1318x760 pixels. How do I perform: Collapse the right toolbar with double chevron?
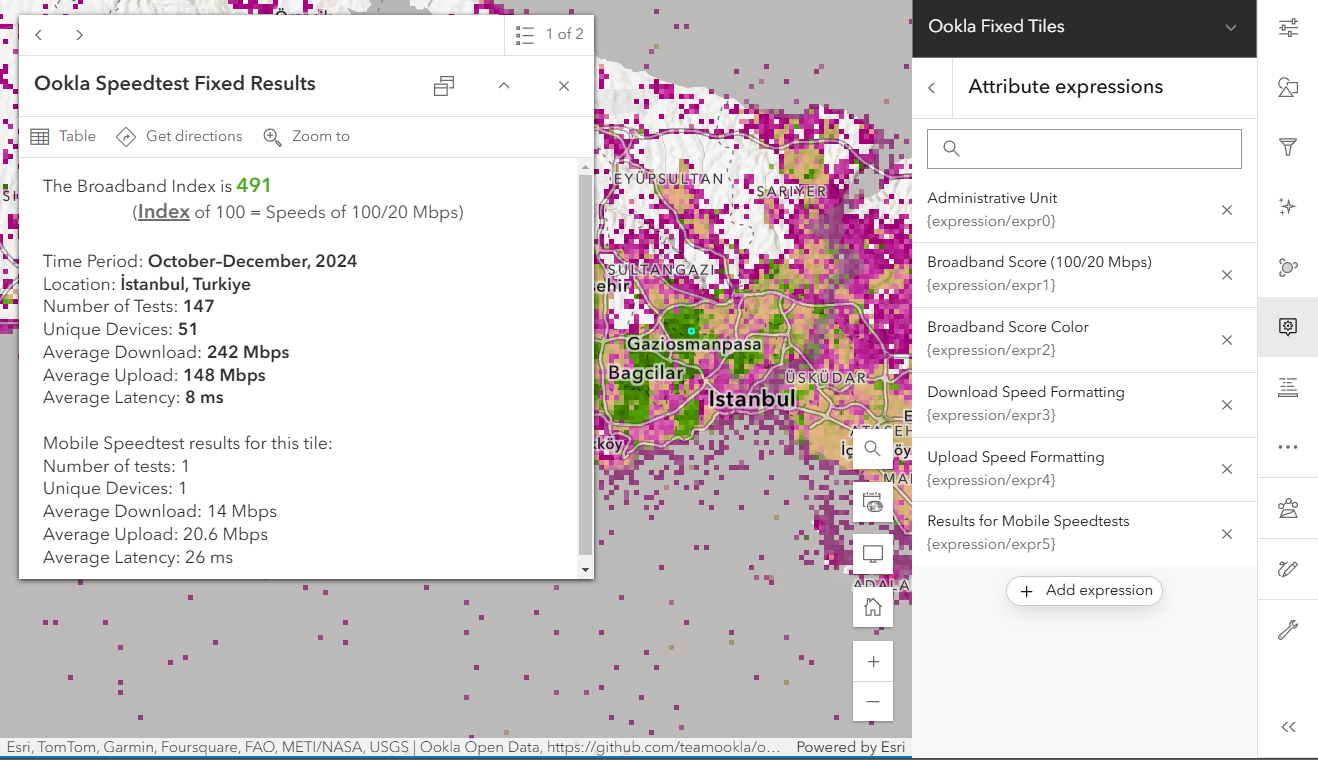tap(1288, 727)
